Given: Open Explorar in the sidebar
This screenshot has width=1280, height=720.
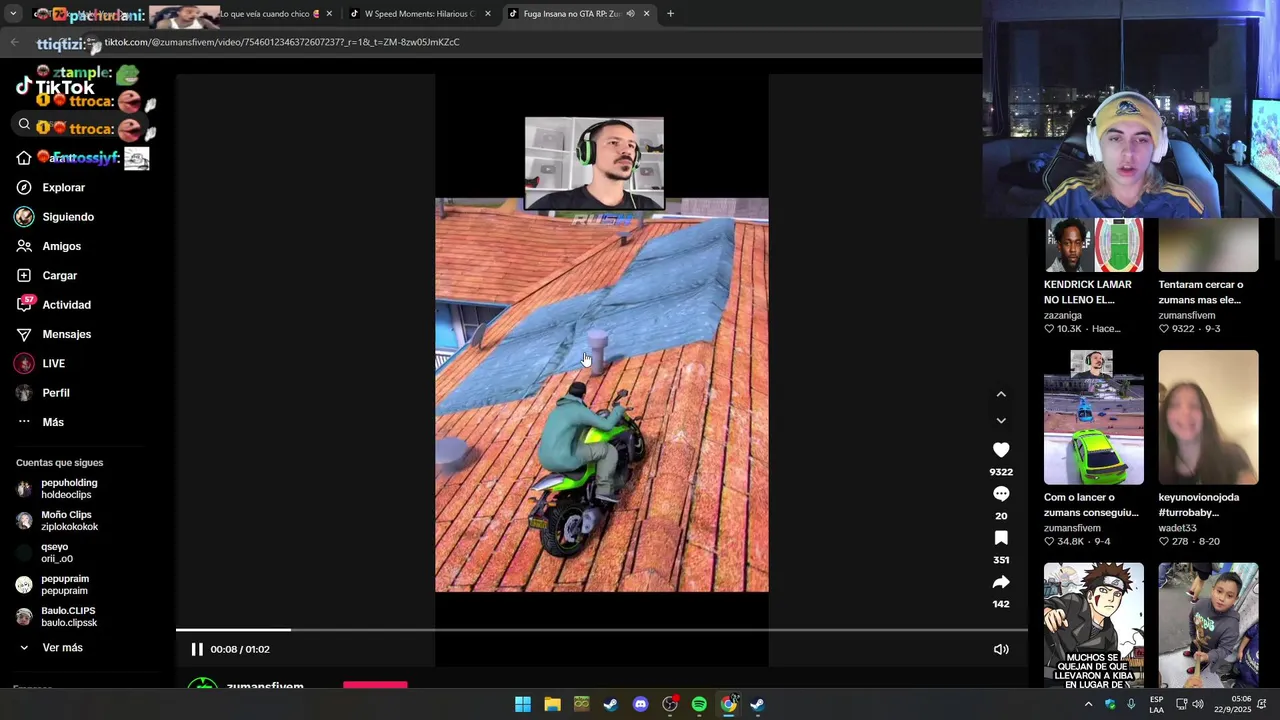Looking at the screenshot, I should [63, 188].
